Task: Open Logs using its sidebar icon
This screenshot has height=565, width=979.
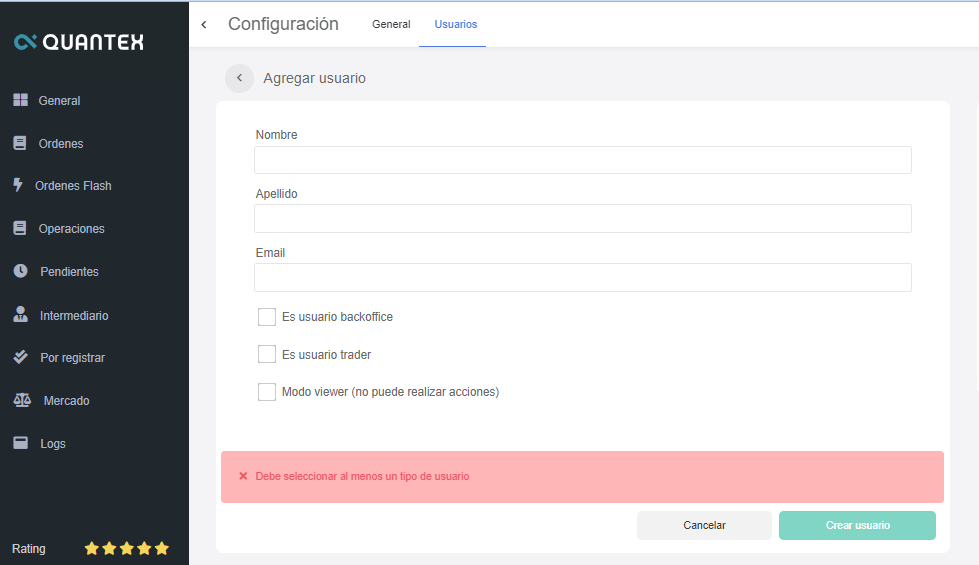Action: coord(20,443)
